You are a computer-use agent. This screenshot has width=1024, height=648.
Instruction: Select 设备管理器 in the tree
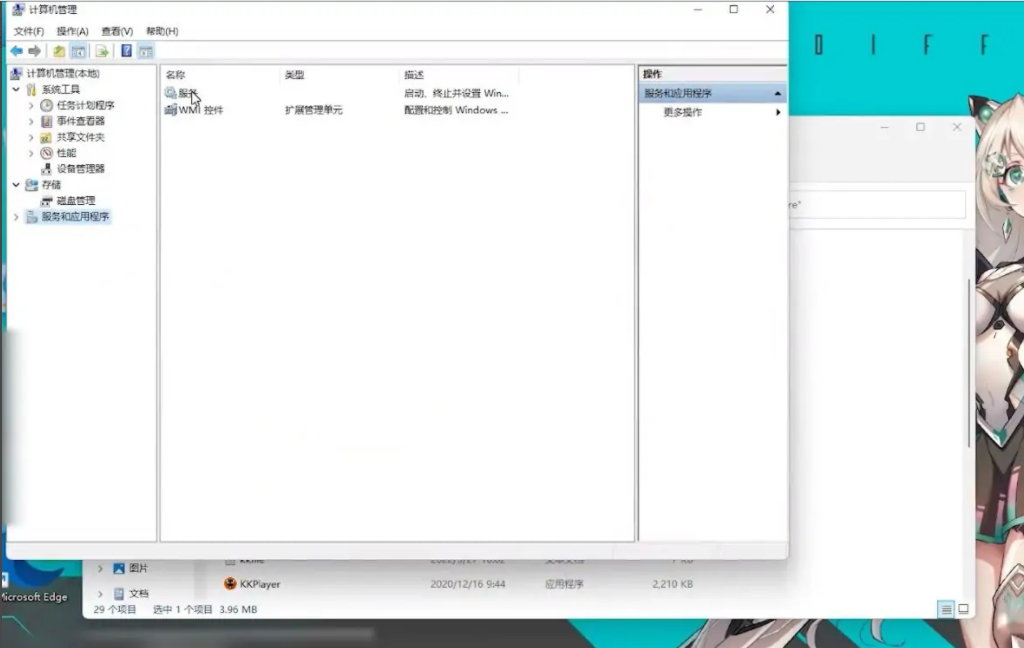[80, 169]
